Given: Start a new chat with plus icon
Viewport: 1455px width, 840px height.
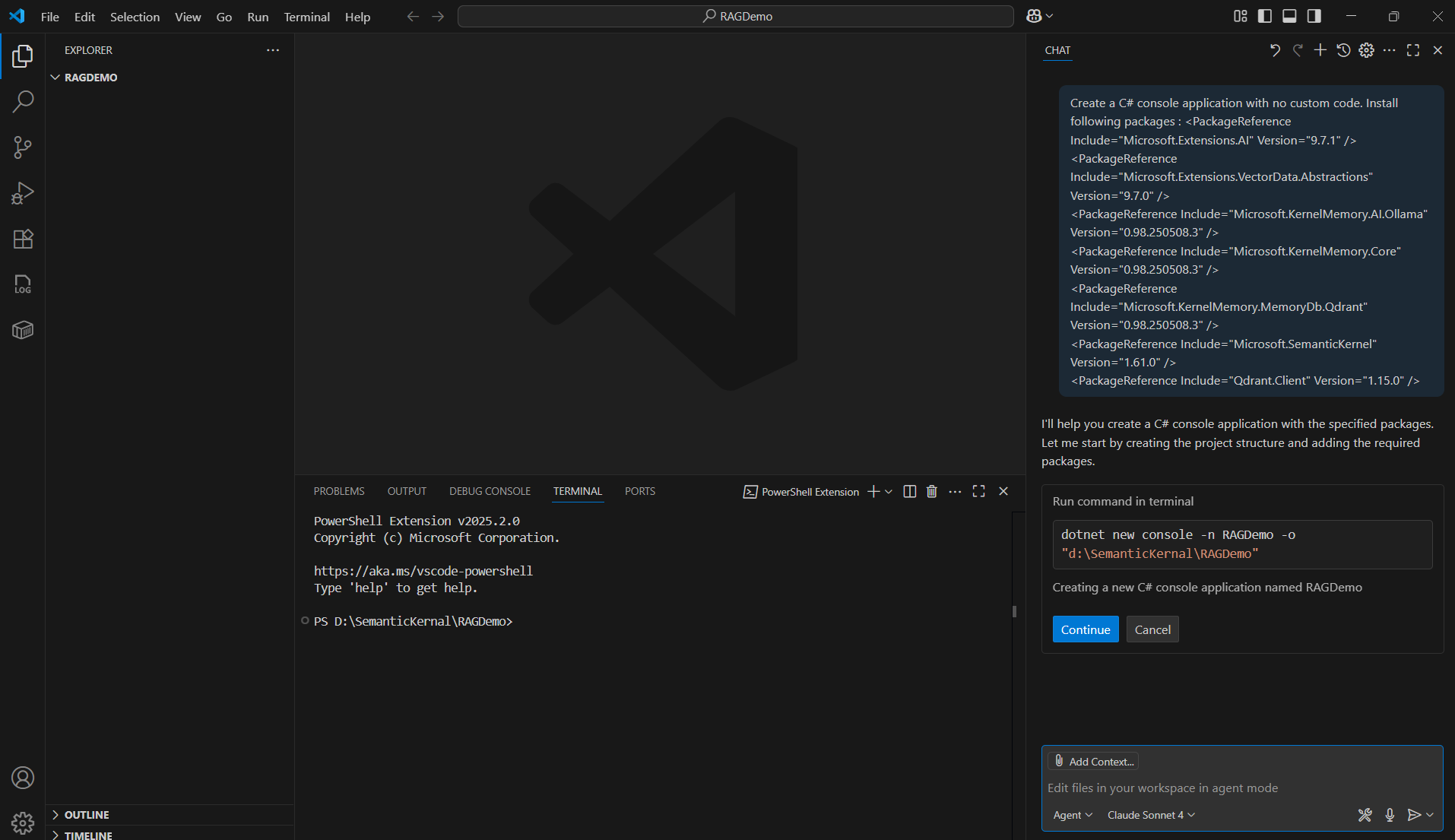Looking at the screenshot, I should point(1320,50).
